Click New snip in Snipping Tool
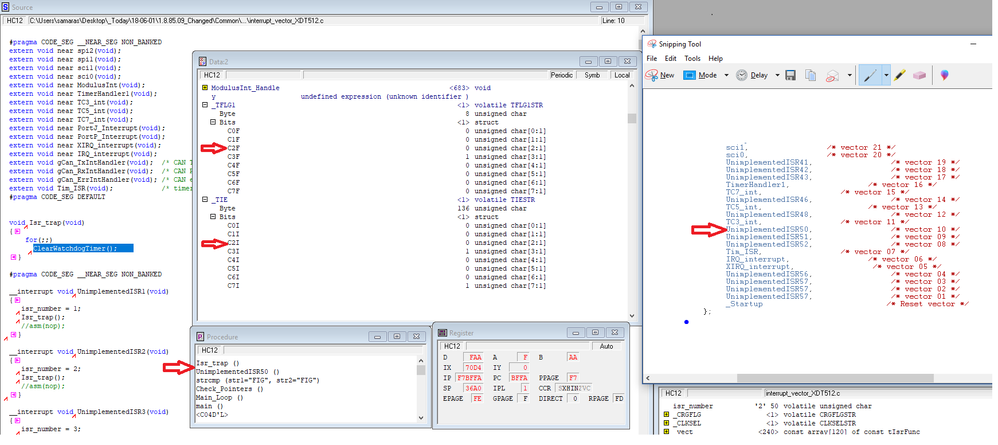This screenshot has height=445, width=998. pyautogui.click(x=659, y=75)
